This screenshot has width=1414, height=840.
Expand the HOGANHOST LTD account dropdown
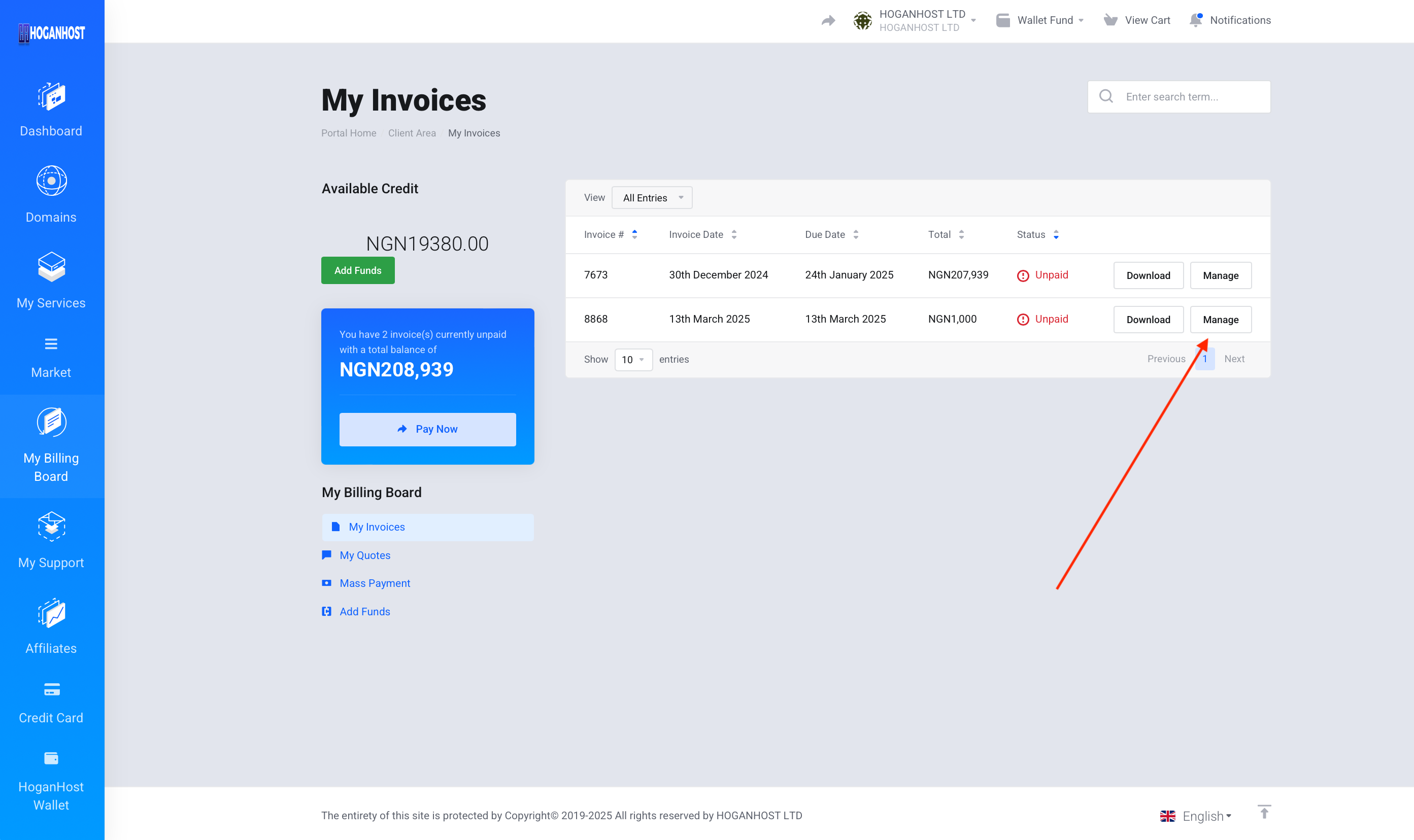click(x=973, y=20)
